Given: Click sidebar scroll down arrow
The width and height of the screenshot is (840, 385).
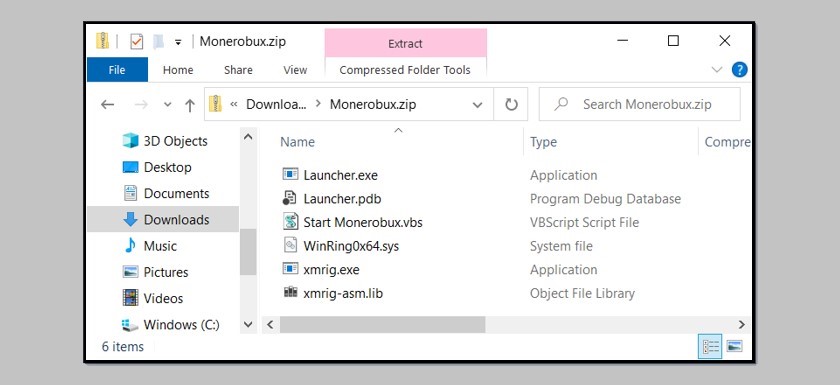Looking at the screenshot, I should 248,324.
